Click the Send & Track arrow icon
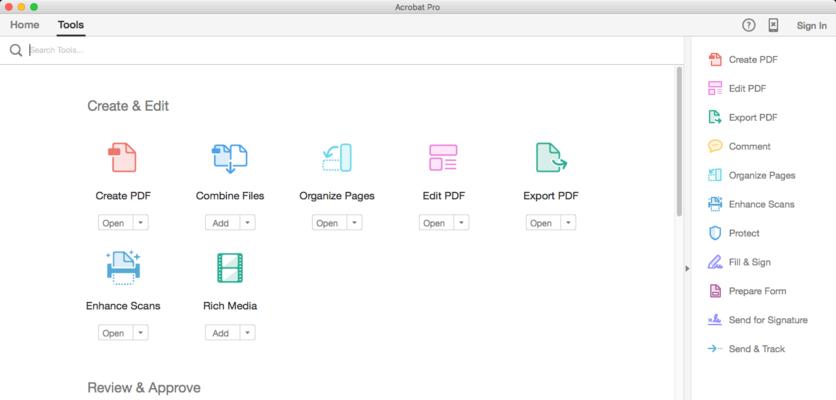Image resolution: width=836 pixels, height=400 pixels. coord(714,349)
